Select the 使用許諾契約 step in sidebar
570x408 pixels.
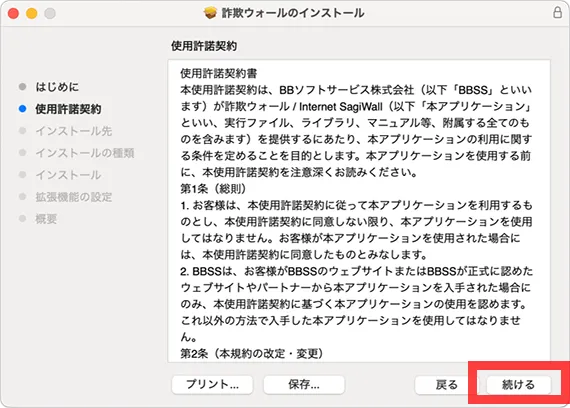[68, 109]
